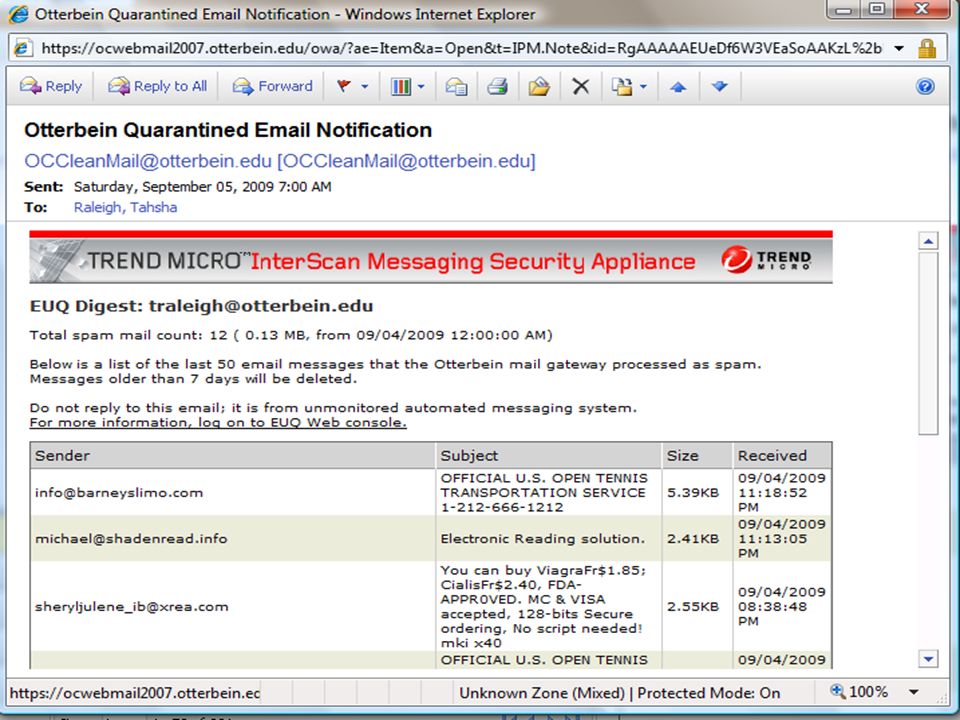Click the message body scrollbar thumb
The image size is (960, 720).
(928, 343)
